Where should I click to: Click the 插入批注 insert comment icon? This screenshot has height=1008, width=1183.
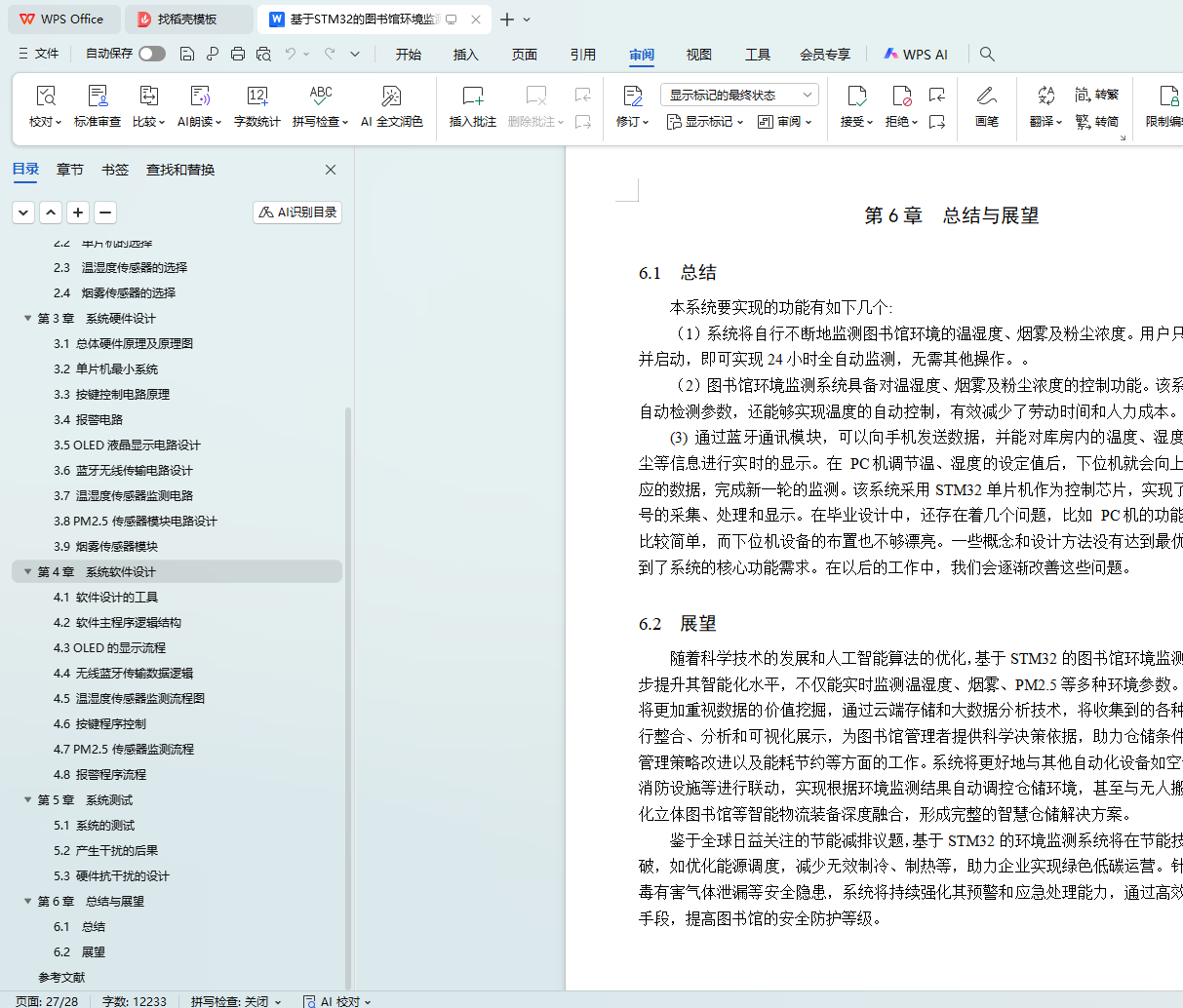[x=472, y=97]
